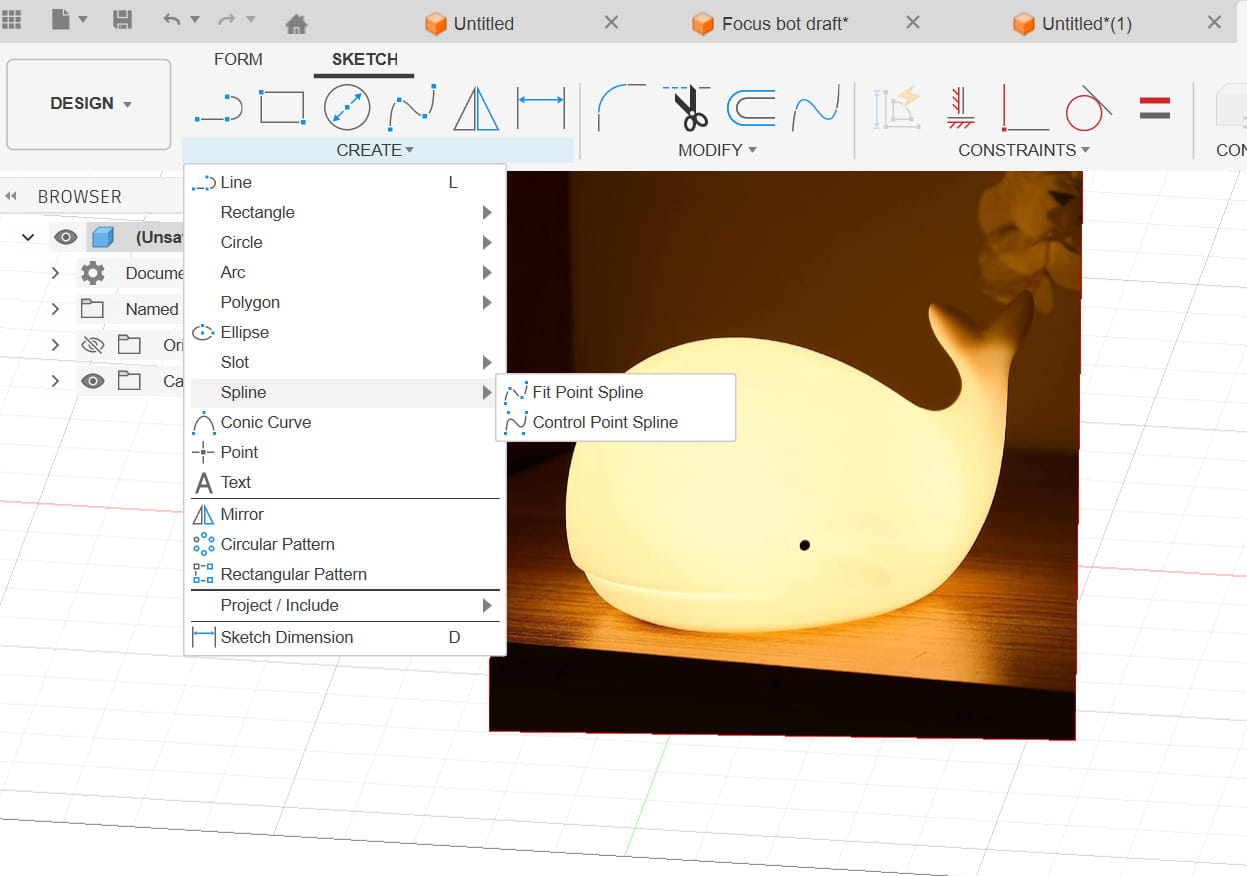Switch to the SKETCH tab
This screenshot has width=1247, height=876.
coord(365,60)
